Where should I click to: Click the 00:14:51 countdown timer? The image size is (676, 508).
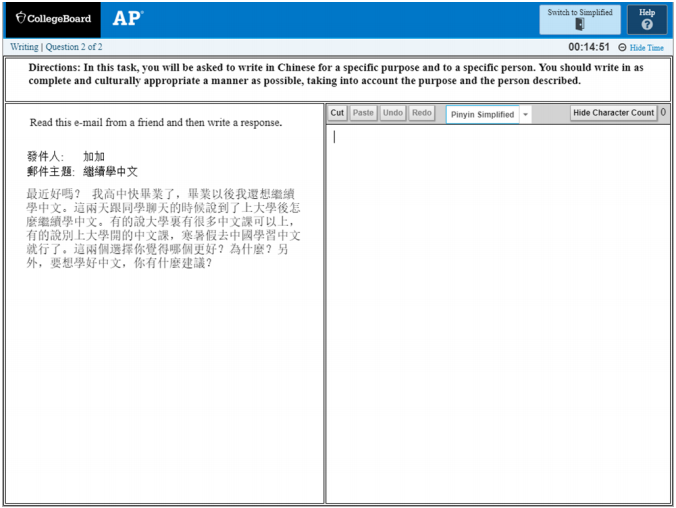pos(588,47)
